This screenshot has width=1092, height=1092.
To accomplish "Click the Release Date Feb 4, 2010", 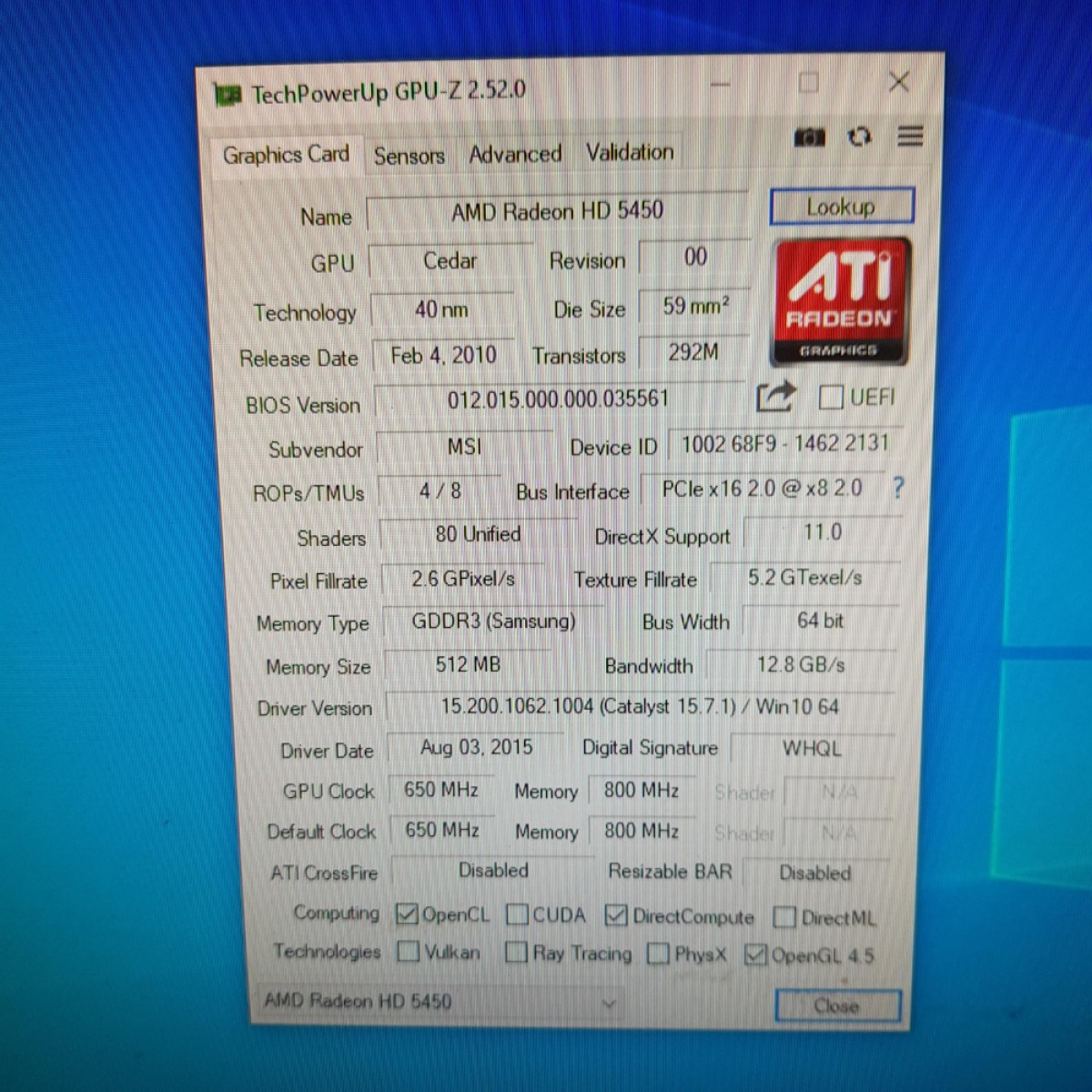I will click(x=443, y=355).
